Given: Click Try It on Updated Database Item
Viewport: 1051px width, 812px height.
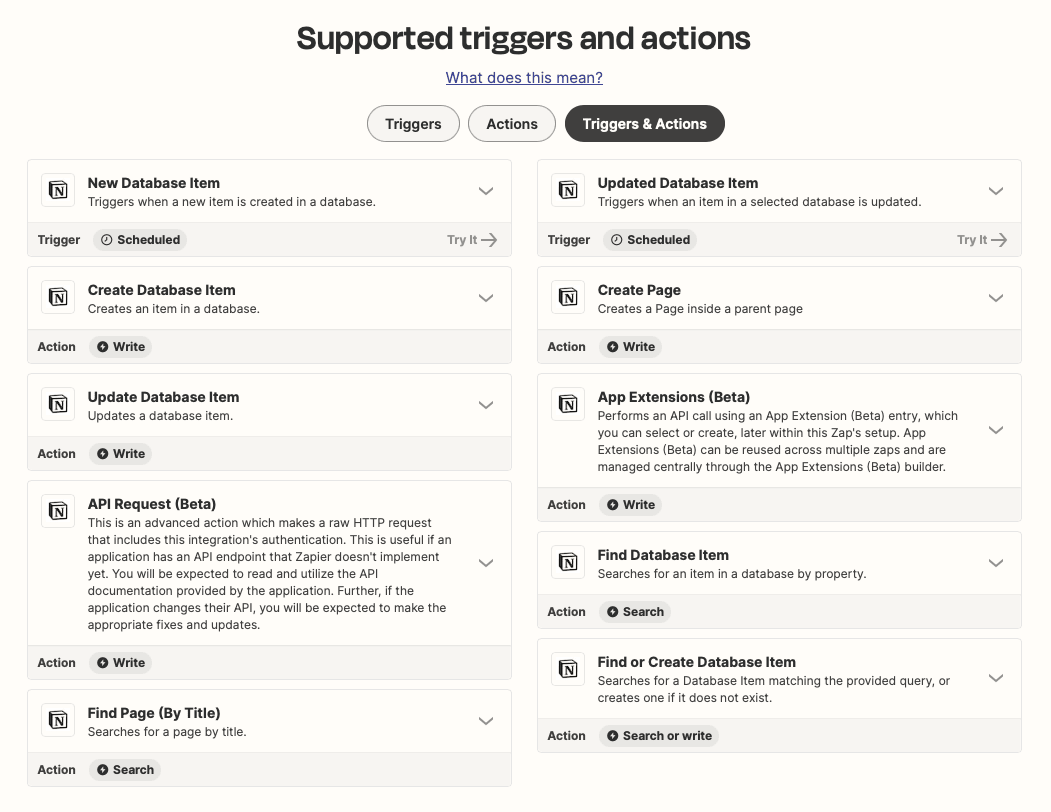Looking at the screenshot, I should [x=982, y=240].
